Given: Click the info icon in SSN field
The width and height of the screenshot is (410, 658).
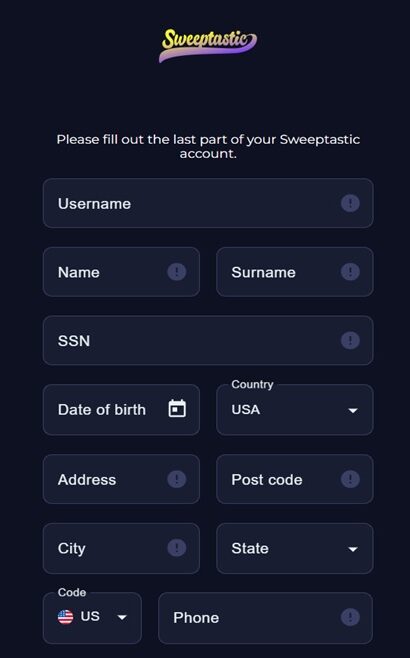Looking at the screenshot, I should click(x=350, y=340).
